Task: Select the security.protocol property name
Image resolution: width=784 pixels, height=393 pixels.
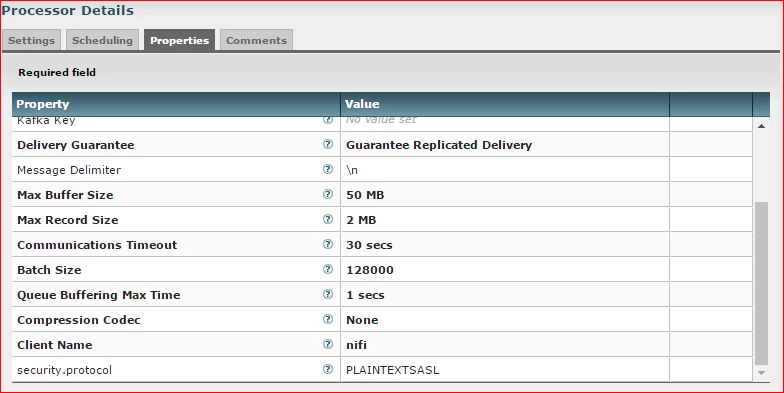Action: click(64, 370)
